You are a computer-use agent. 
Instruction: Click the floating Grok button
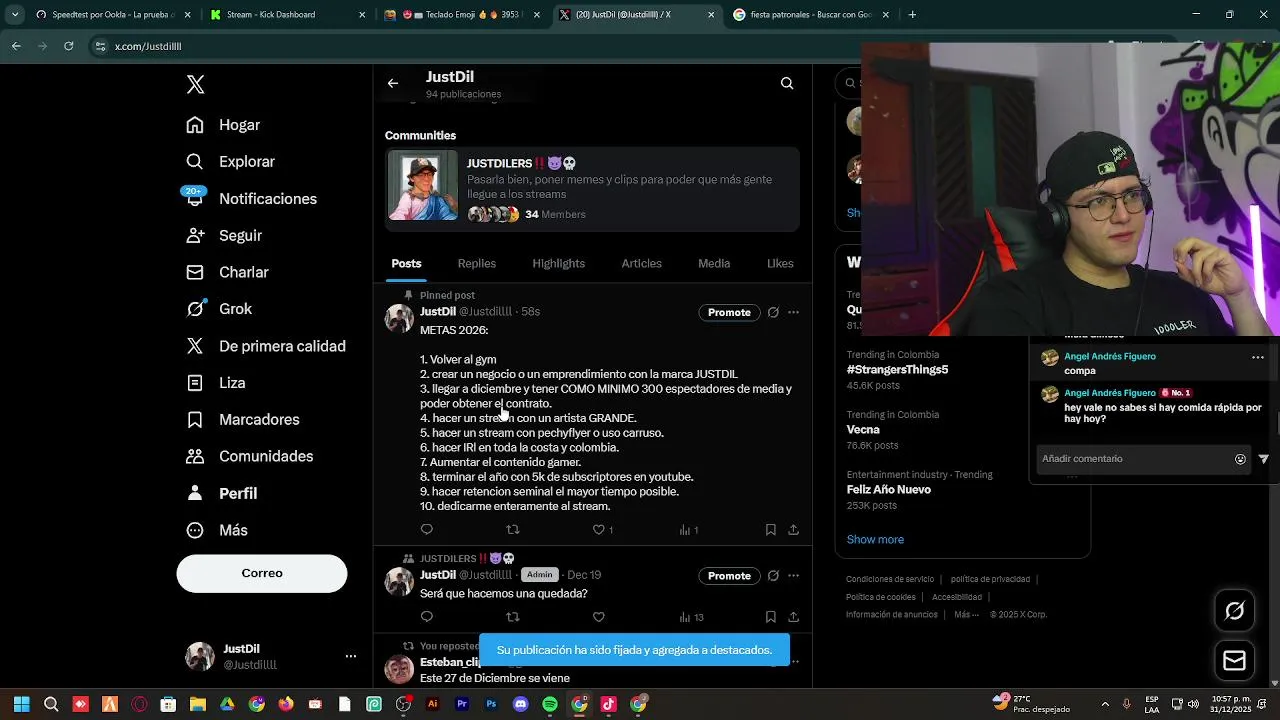click(x=1234, y=611)
